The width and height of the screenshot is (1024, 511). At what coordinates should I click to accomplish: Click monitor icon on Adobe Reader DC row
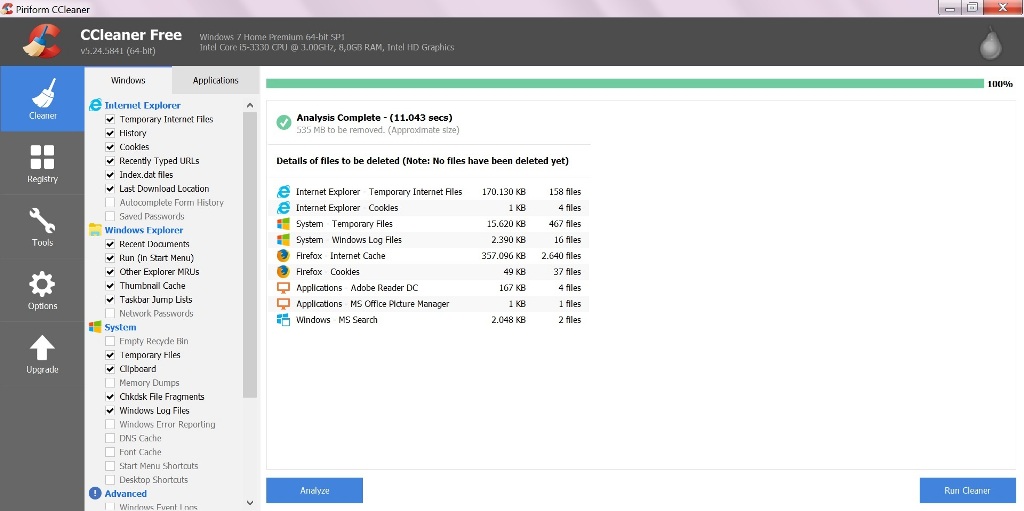pyautogui.click(x=283, y=288)
